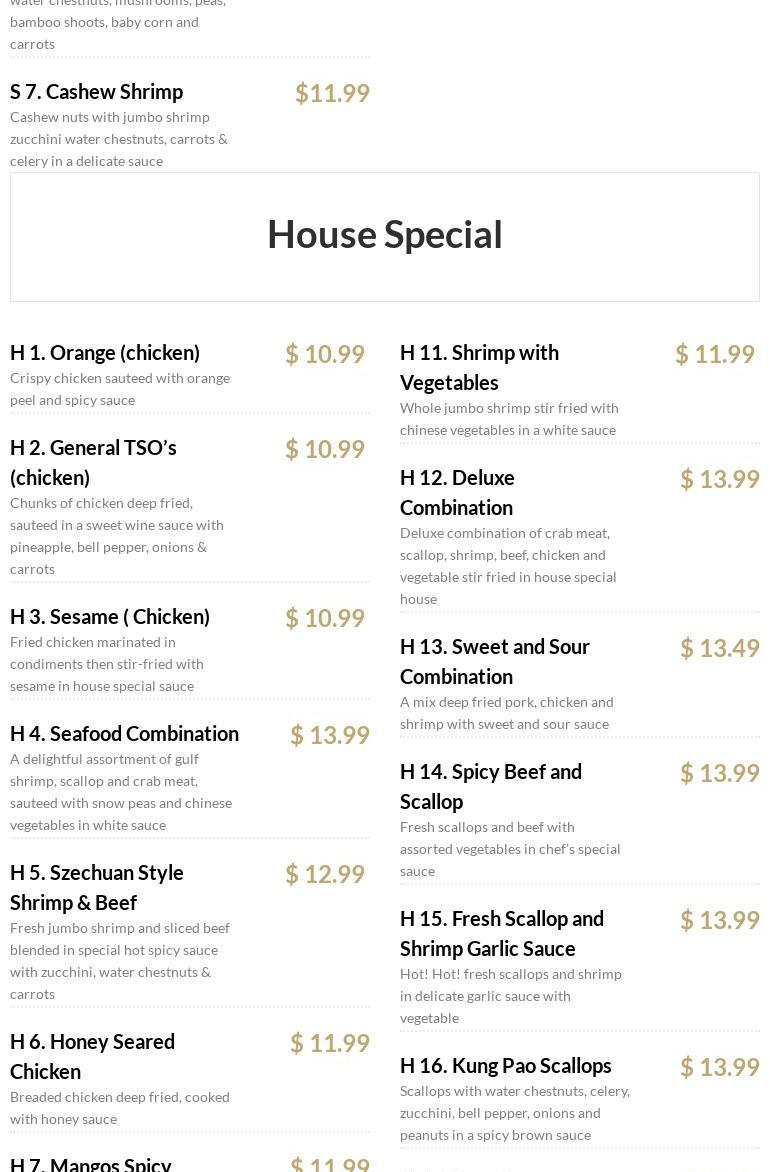This screenshot has width=770, height=1172.
Task: Click the Seafood Combination description text
Action: 120,792
